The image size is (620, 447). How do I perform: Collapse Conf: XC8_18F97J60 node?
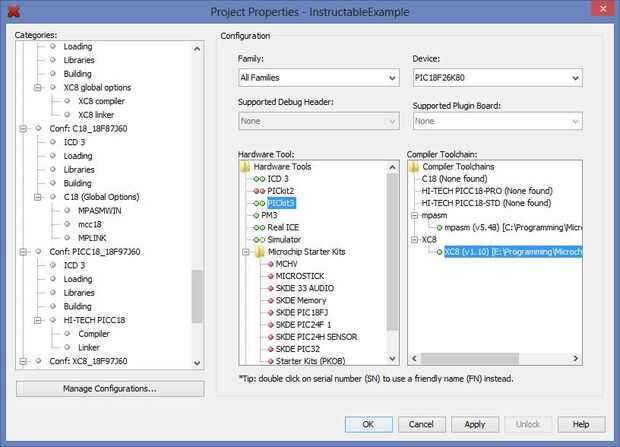tap(23, 362)
